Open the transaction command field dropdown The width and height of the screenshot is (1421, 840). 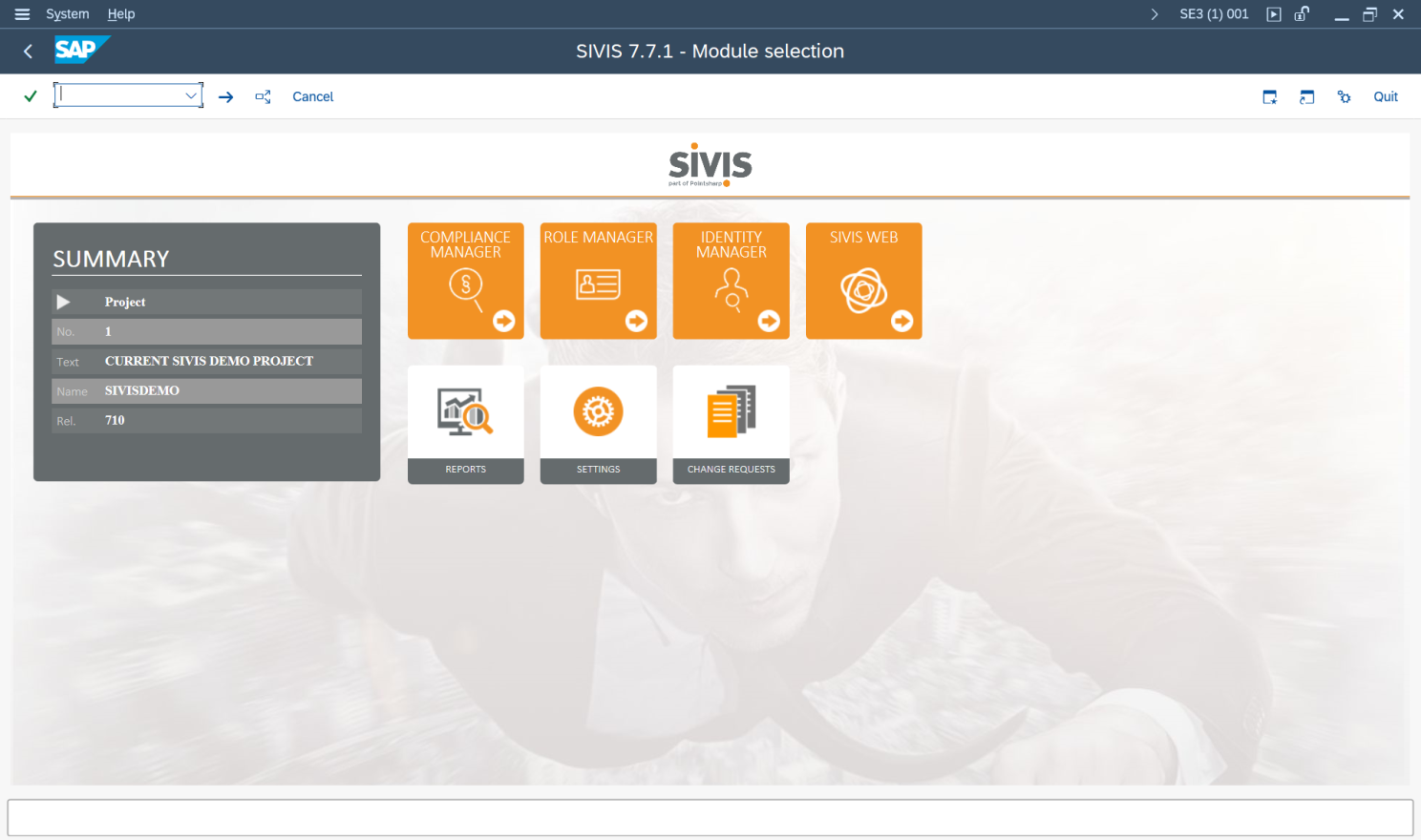(x=191, y=95)
